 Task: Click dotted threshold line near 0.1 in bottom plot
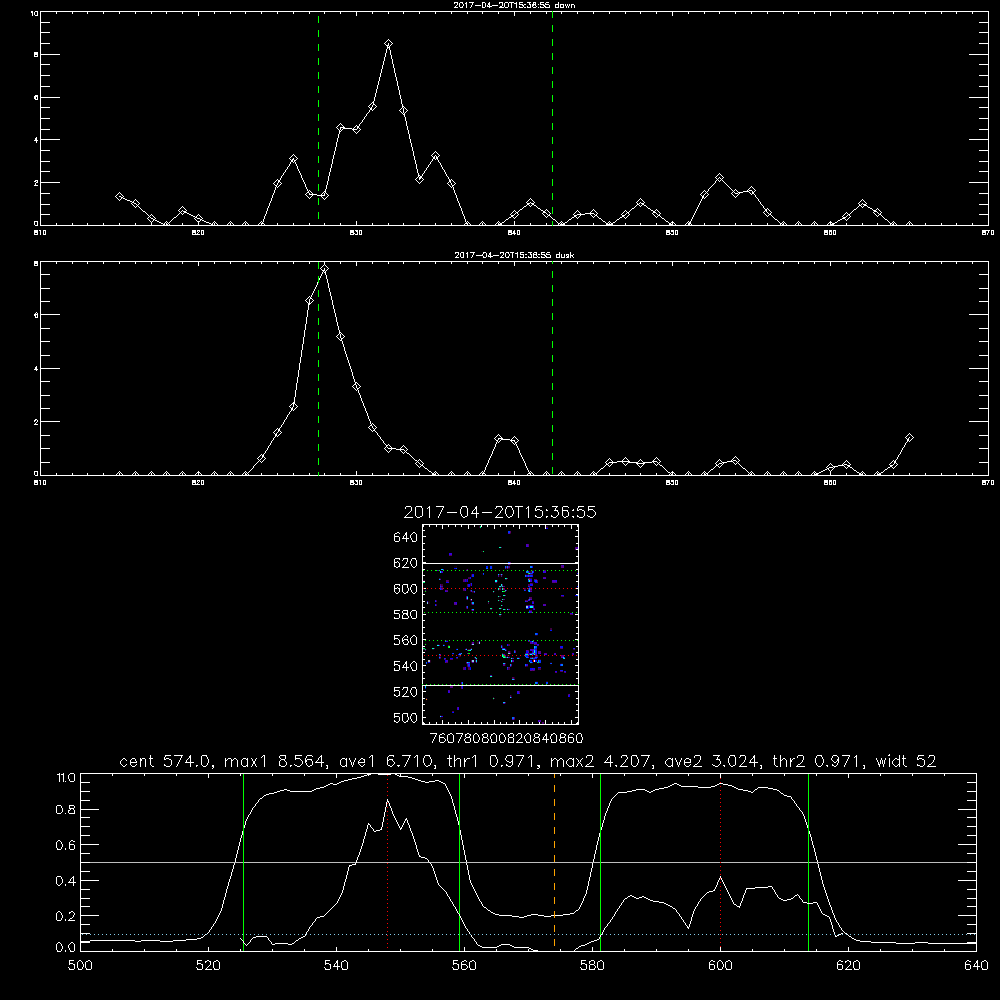point(529,934)
